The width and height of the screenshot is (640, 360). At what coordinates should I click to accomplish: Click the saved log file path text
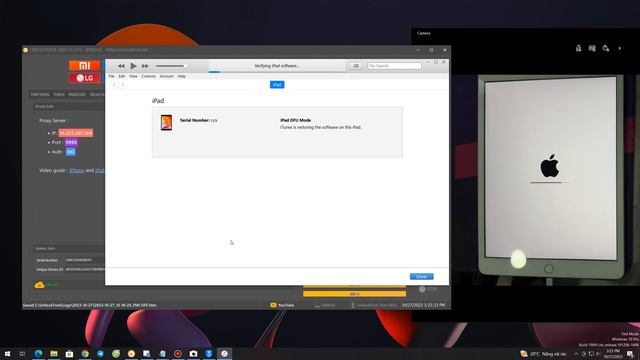coord(89,305)
